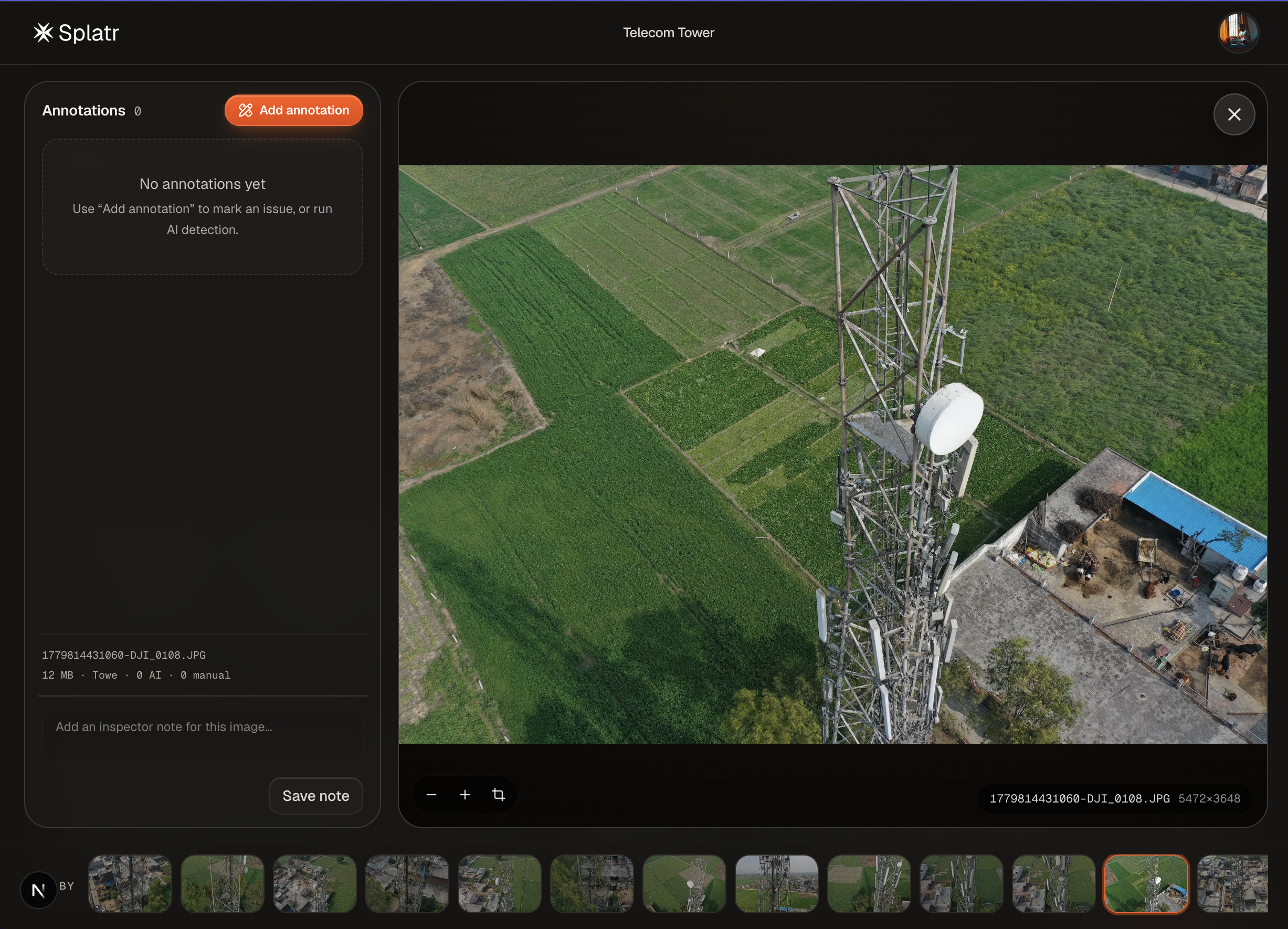The image size is (1288, 929).
Task: Open the third filmstrip thumbnail
Action: click(x=314, y=884)
